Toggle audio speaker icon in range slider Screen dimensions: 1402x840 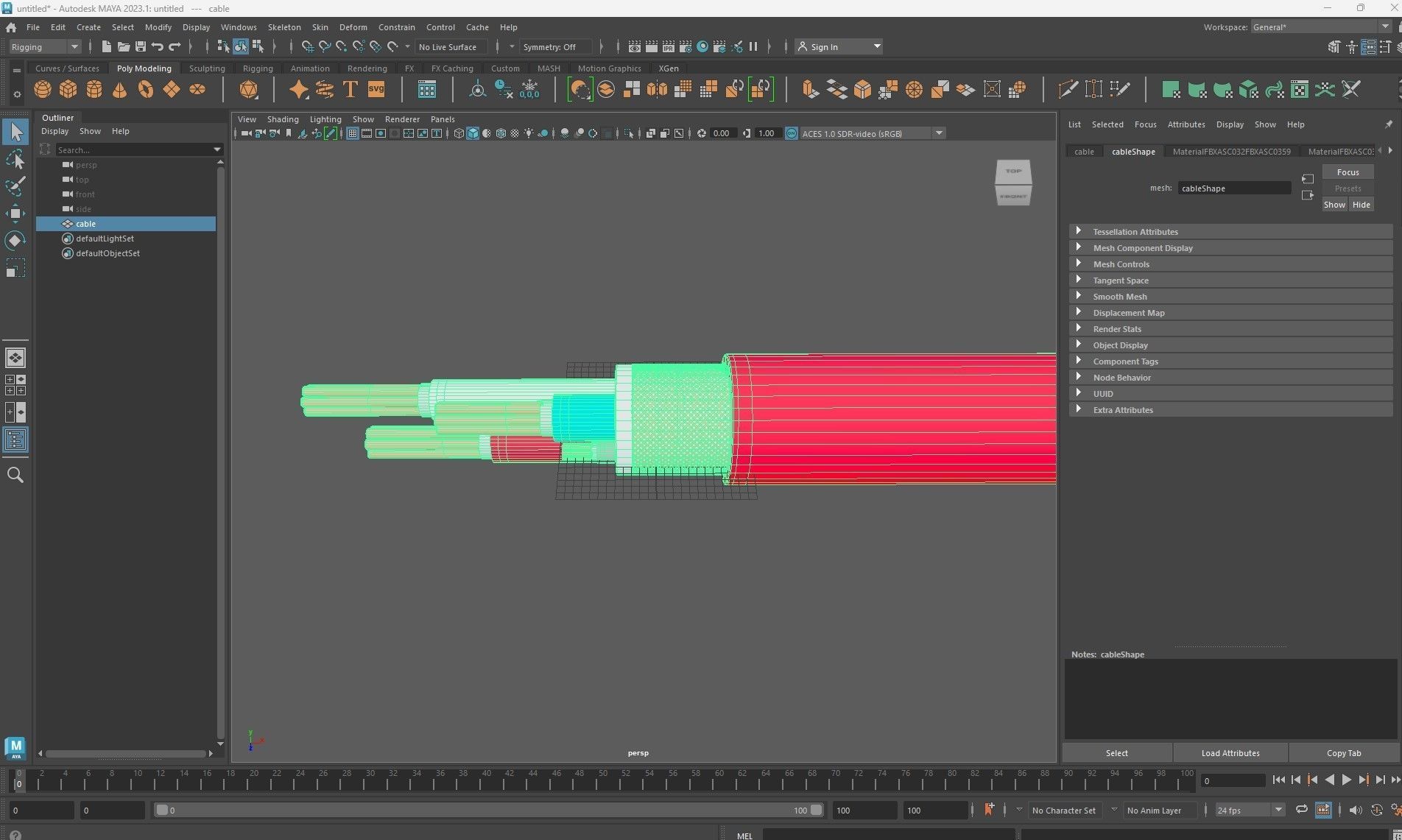coord(1356,810)
